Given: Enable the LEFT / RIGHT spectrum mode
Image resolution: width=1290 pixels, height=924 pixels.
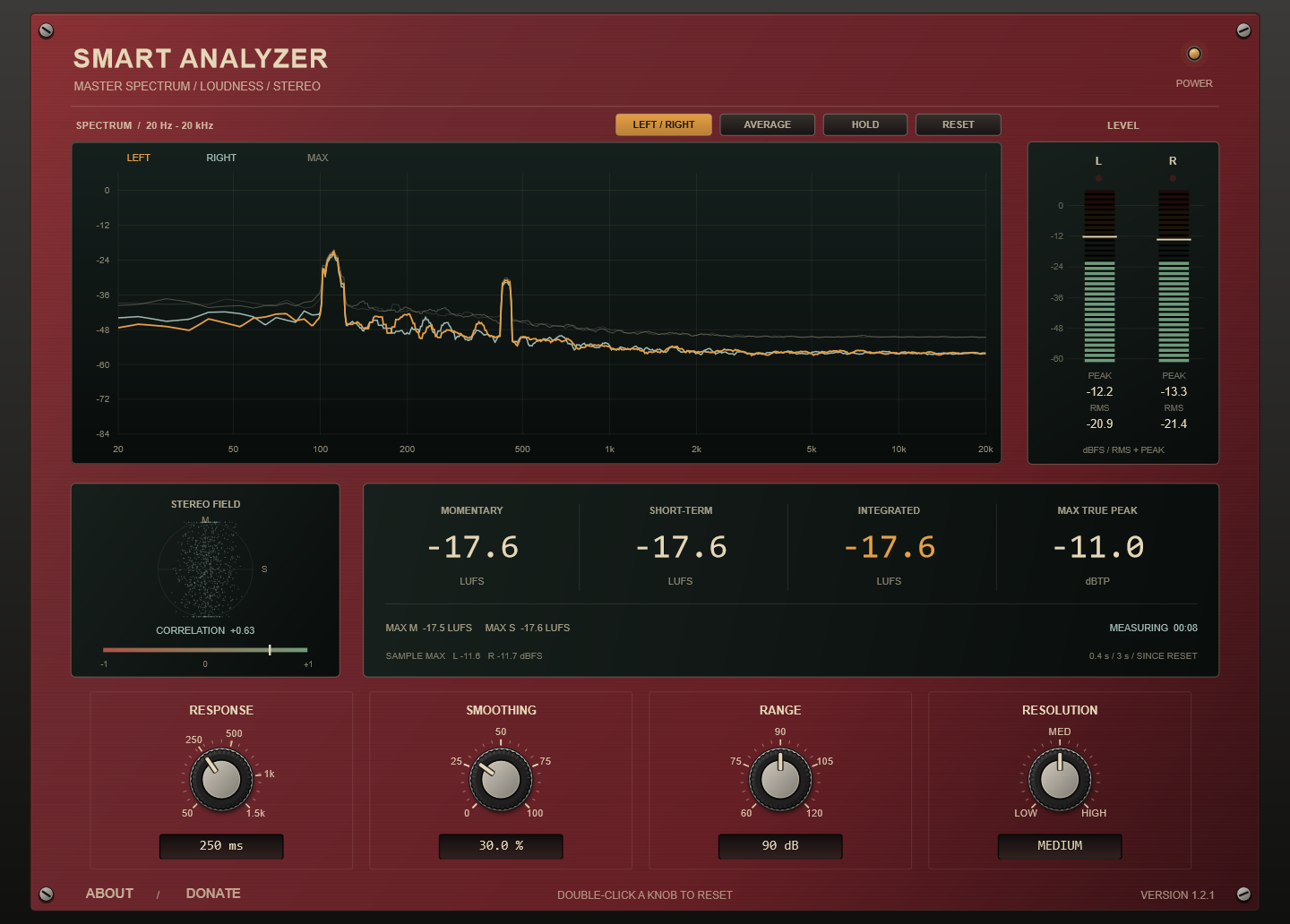Looking at the screenshot, I should (664, 124).
